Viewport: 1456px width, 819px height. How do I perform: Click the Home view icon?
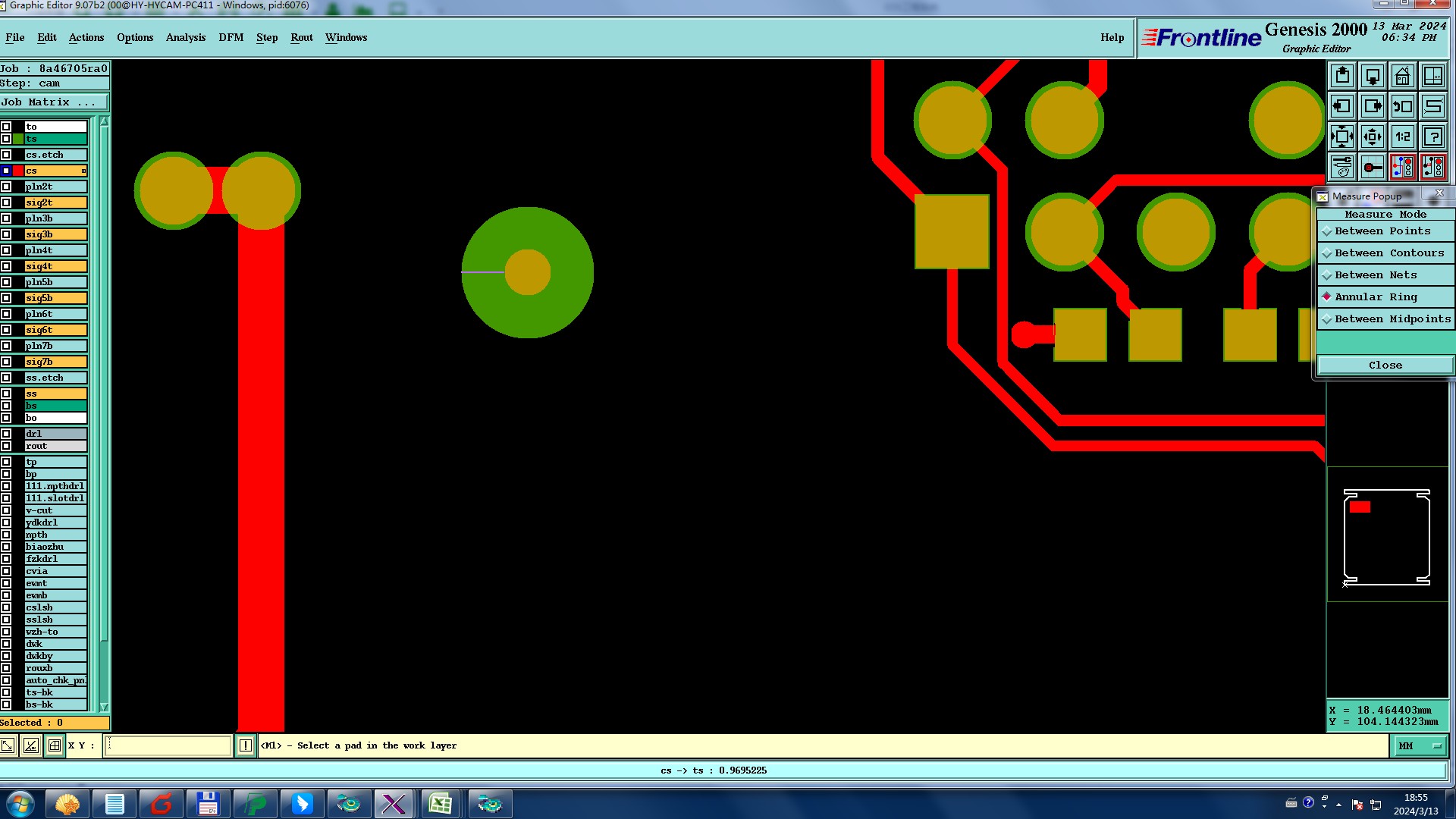1402,77
